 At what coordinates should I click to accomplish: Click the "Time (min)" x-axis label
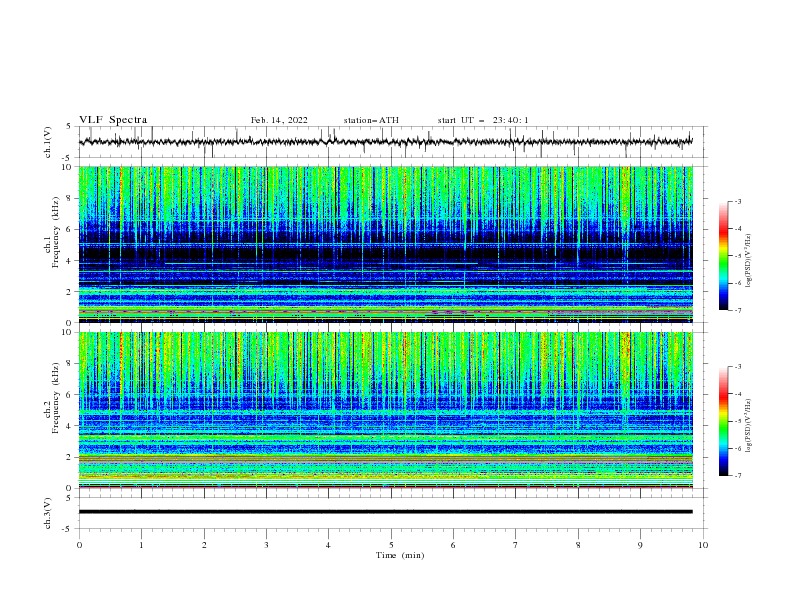pos(400,555)
